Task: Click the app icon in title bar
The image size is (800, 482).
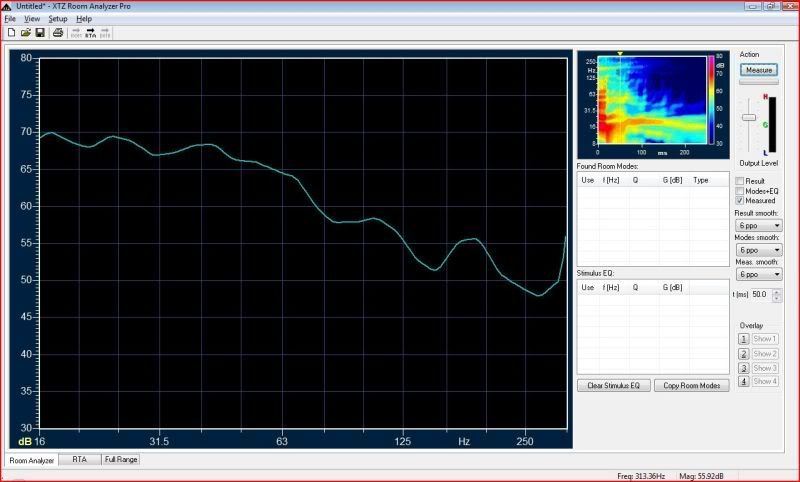Action: [x=8, y=6]
